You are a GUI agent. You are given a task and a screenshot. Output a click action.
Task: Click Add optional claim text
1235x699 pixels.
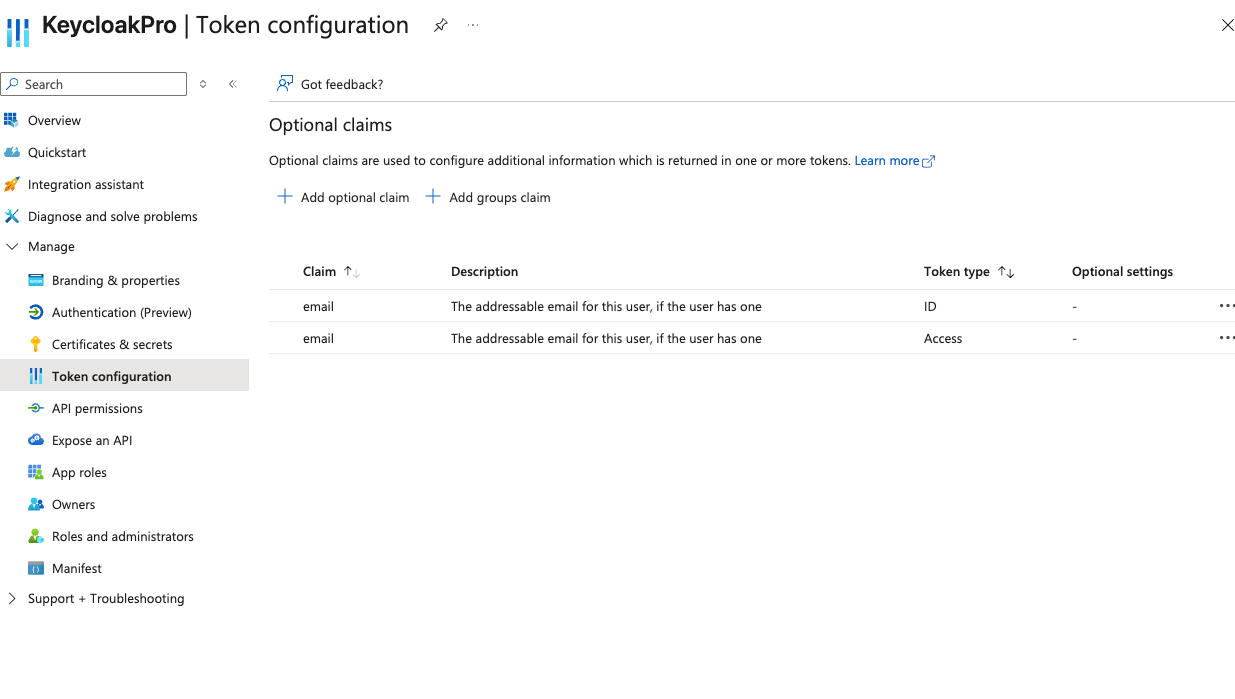coord(355,197)
